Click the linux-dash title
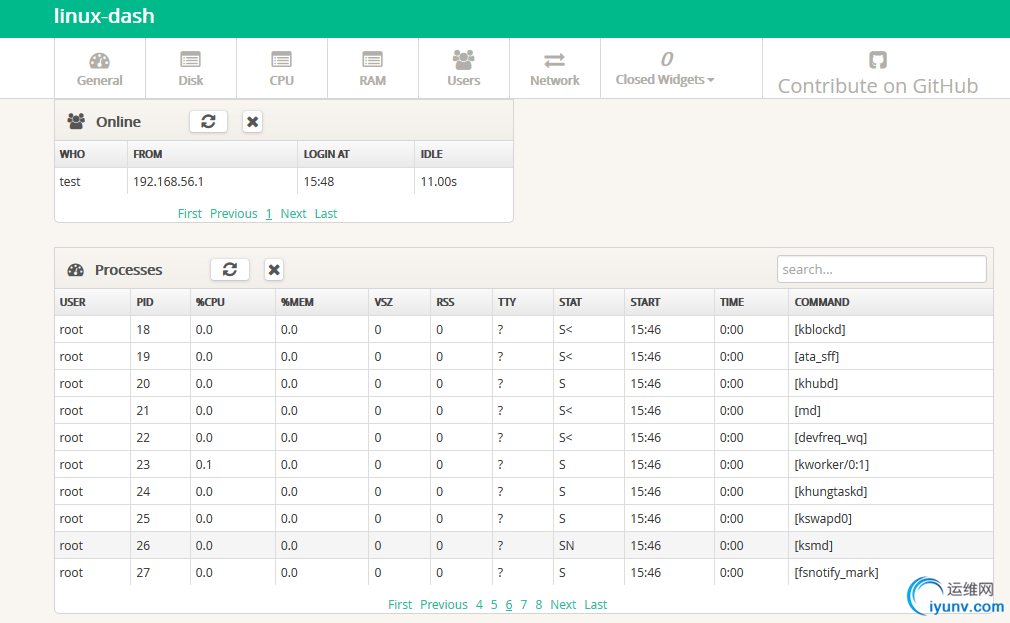Viewport: 1010px width, 623px height. (x=104, y=16)
